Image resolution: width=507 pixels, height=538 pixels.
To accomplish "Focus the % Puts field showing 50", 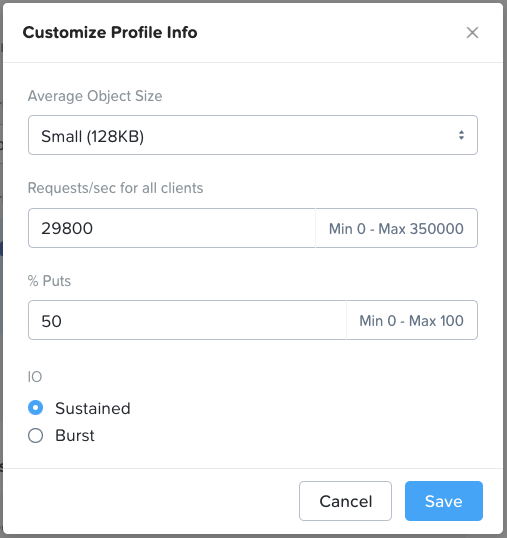I will point(187,320).
